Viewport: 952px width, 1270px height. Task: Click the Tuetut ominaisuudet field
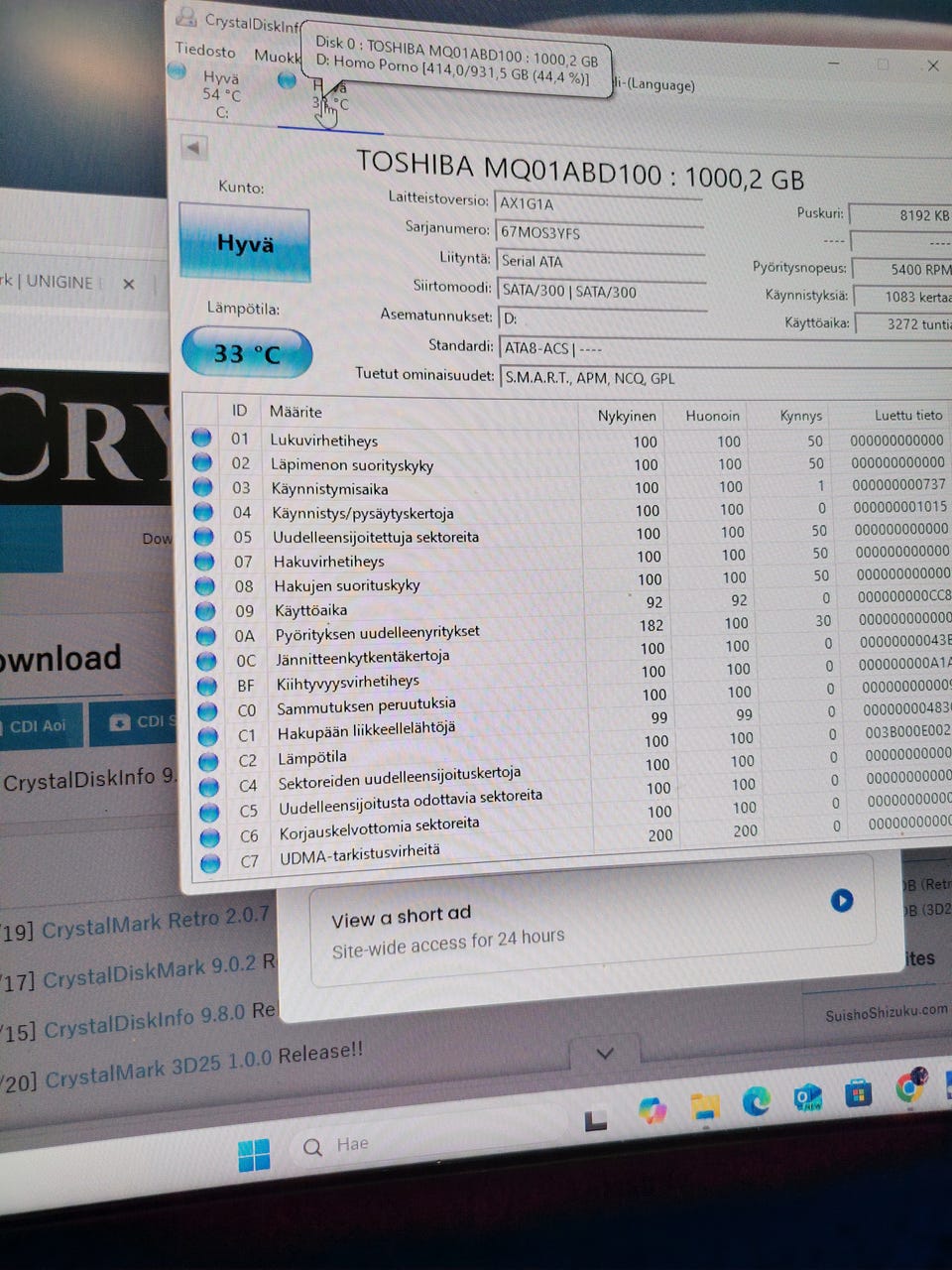[726, 377]
